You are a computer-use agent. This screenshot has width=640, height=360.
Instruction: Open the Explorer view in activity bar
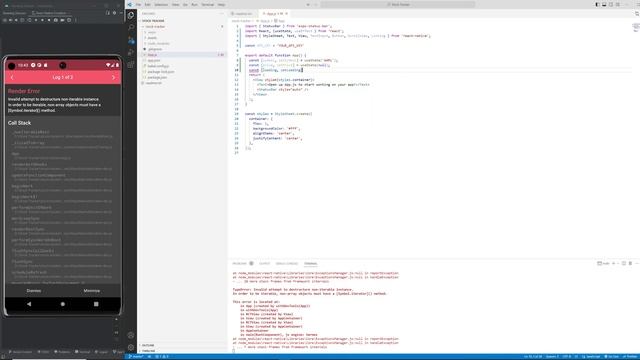click(x=131, y=16)
